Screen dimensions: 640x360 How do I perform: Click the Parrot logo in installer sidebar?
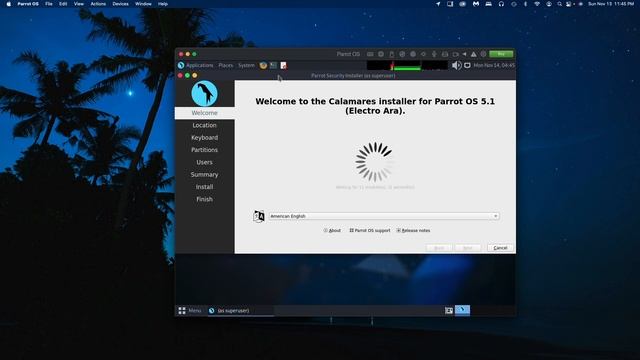click(x=204, y=93)
